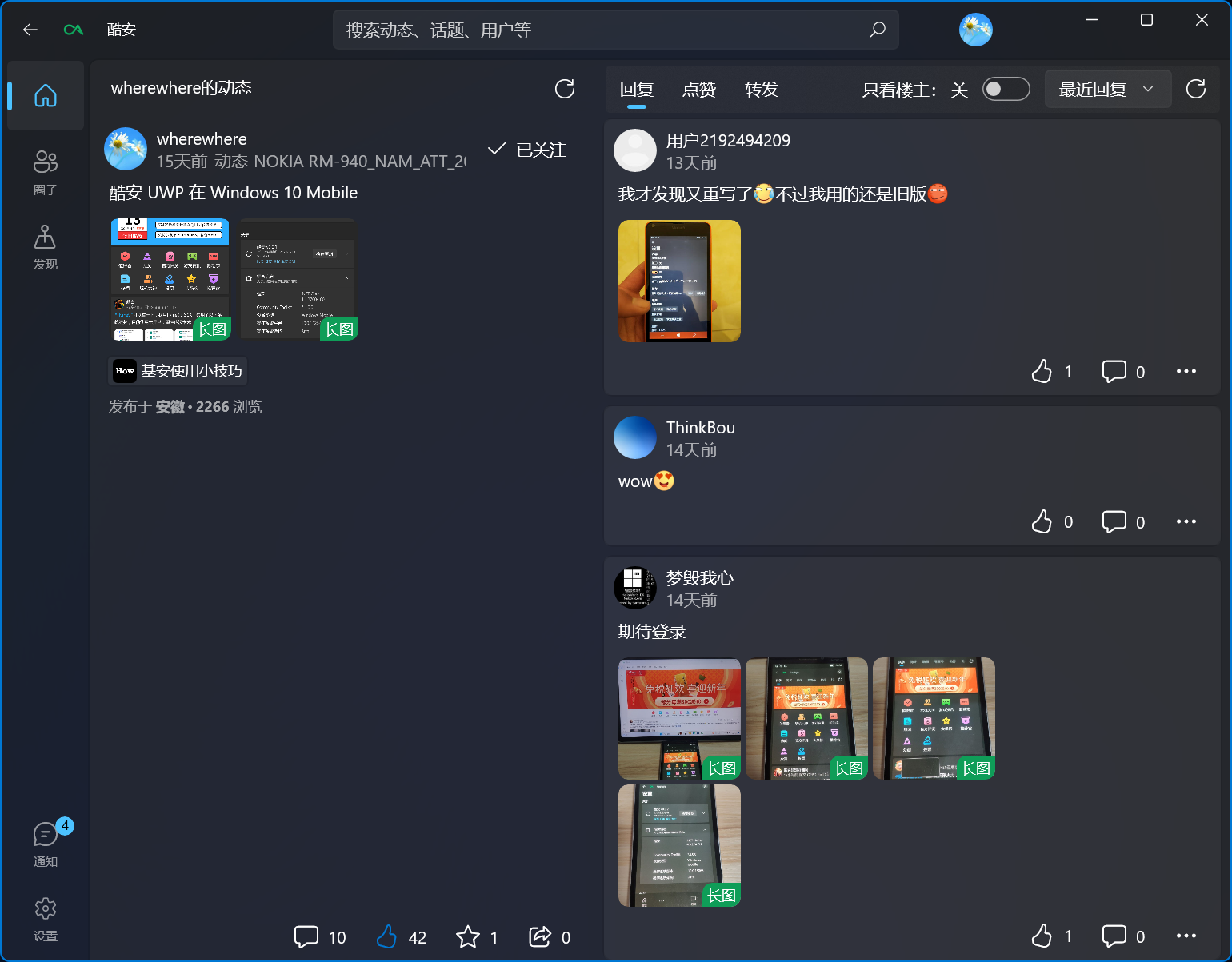The image size is (1232, 962).
Task: Like the post with 42 likes
Action: click(x=401, y=937)
